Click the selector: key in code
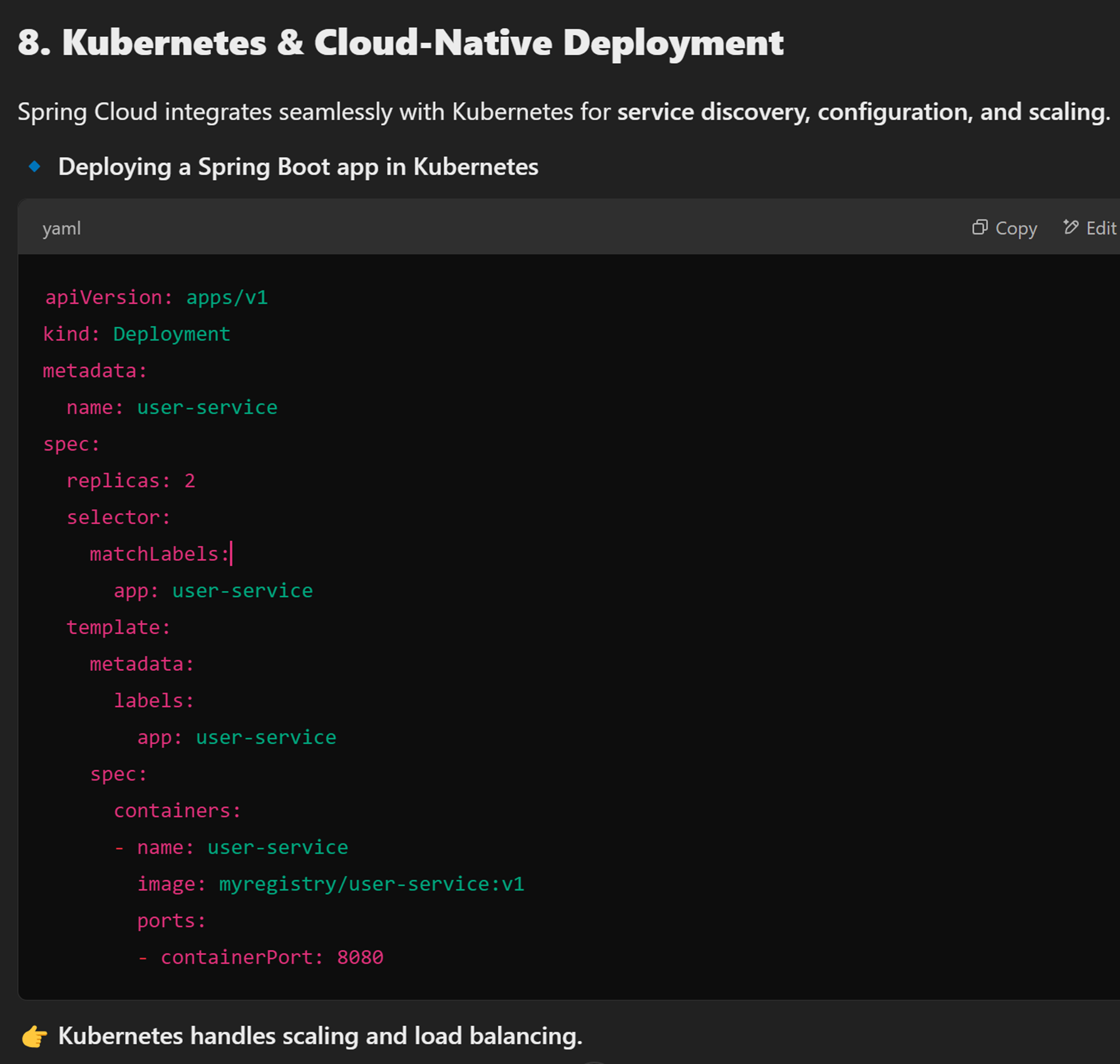The height and width of the screenshot is (1064, 1120). [118, 518]
